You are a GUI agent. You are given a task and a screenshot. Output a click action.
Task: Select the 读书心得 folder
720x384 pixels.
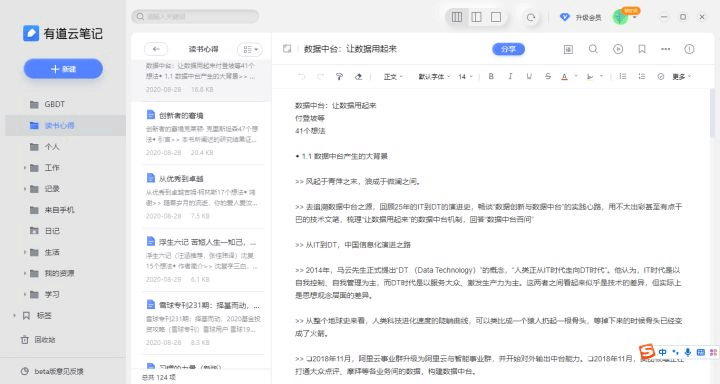(66, 125)
